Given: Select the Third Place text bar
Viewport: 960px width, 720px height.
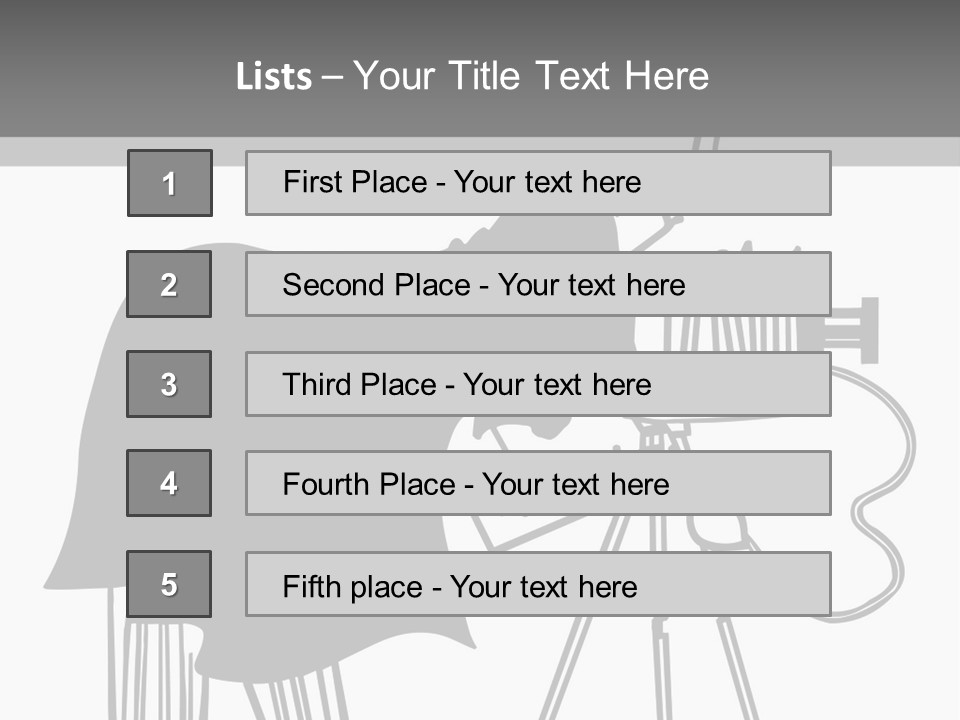Looking at the screenshot, I should (538, 384).
